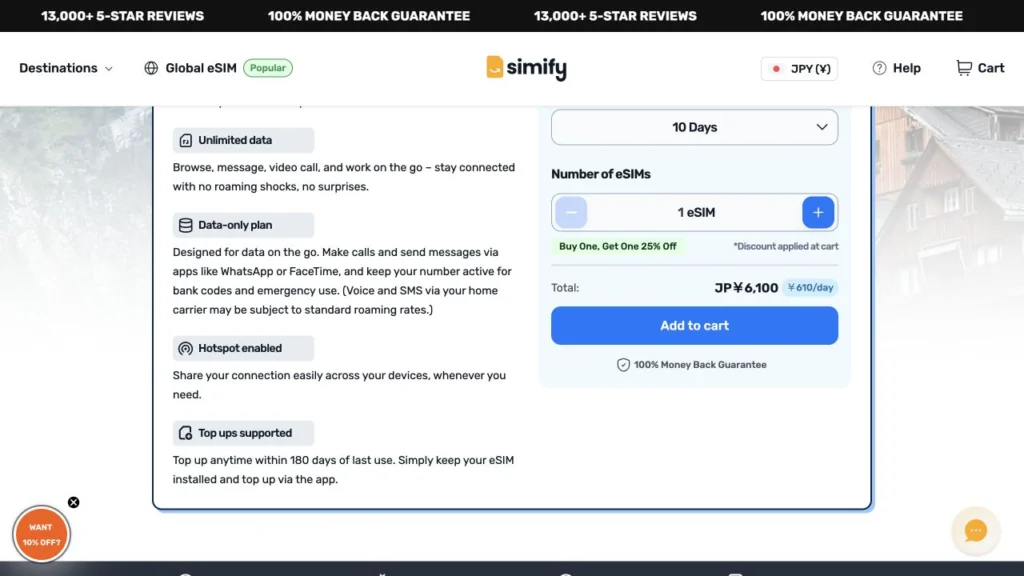1024x576 pixels.
Task: Click the Add to cart button
Action: click(x=694, y=325)
